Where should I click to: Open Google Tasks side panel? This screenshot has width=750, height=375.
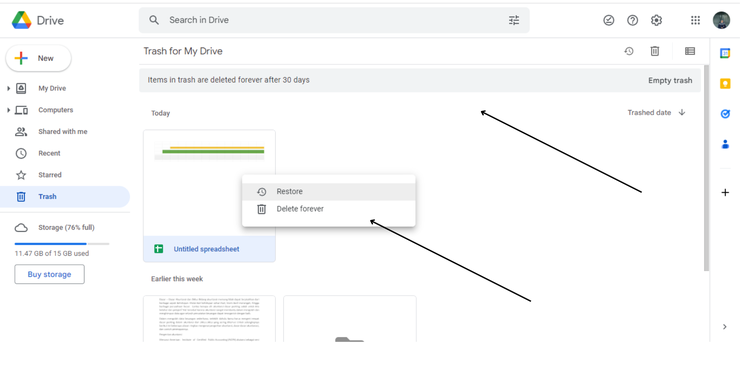725,114
